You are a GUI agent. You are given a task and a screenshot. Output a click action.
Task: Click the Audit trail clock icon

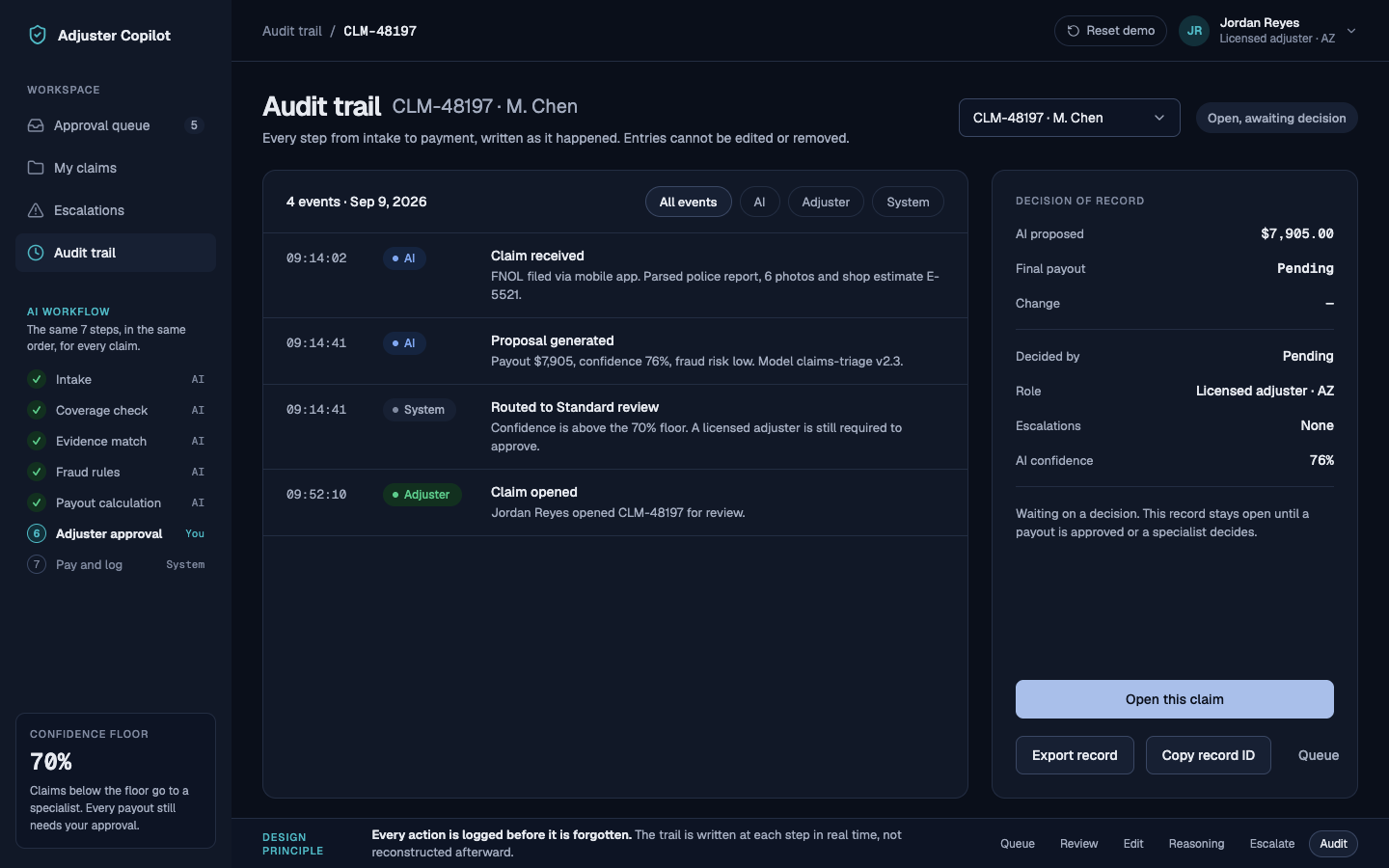point(36,253)
